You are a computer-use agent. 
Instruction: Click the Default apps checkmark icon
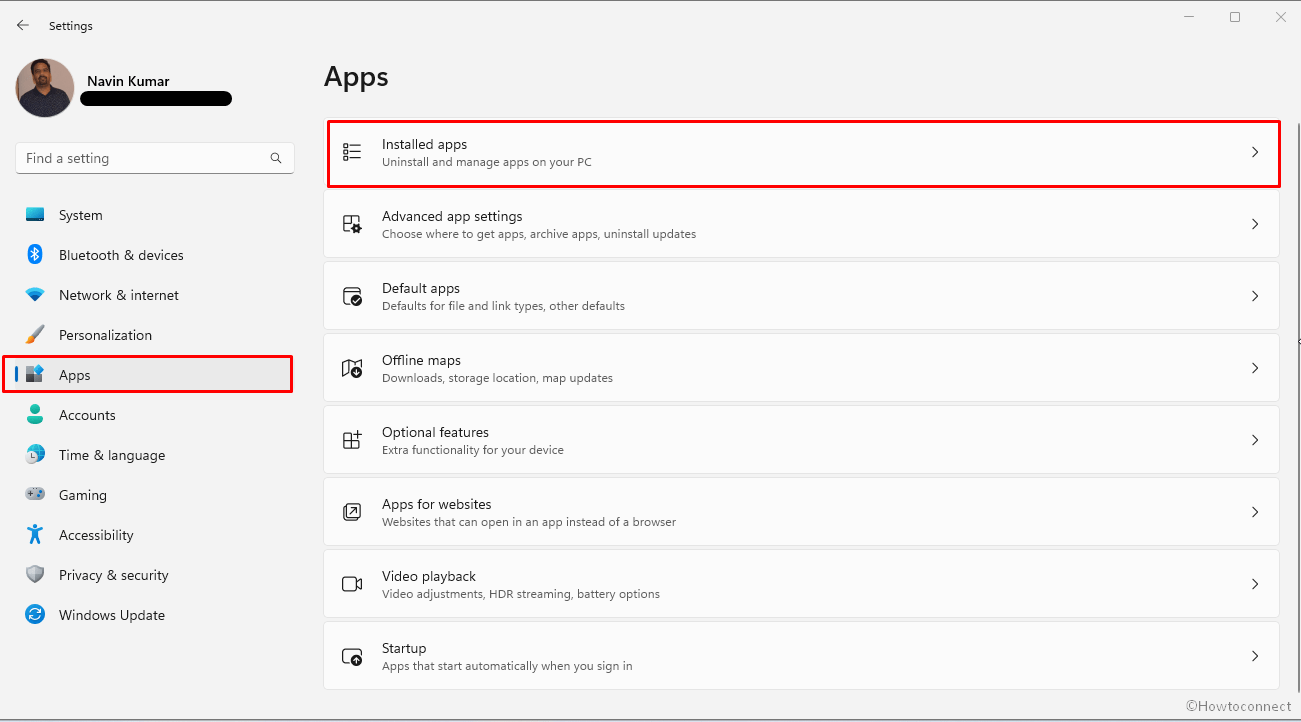click(x=352, y=296)
